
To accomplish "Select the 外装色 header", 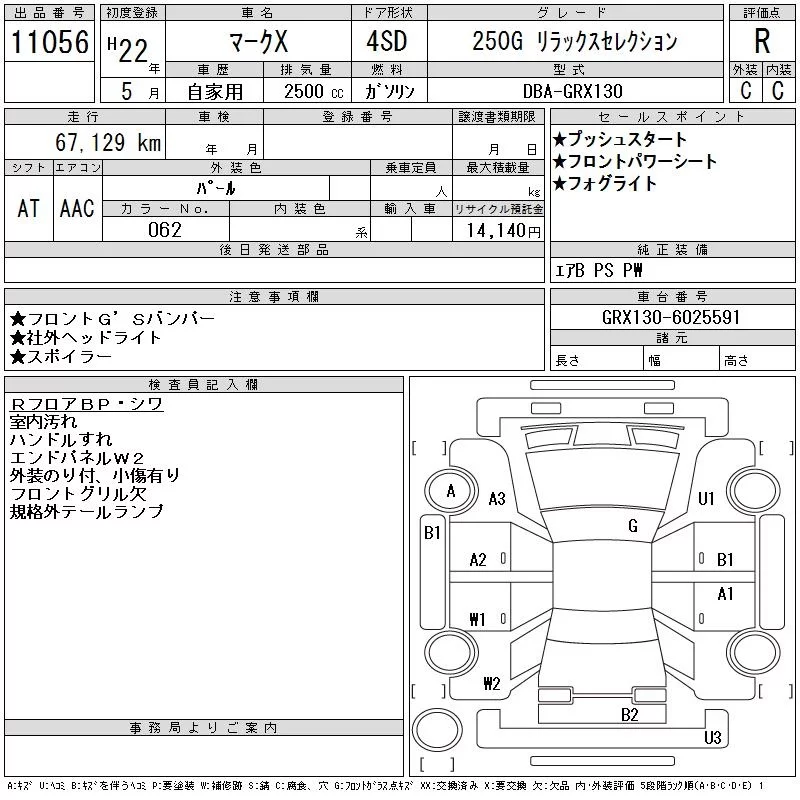I will coord(236,167).
